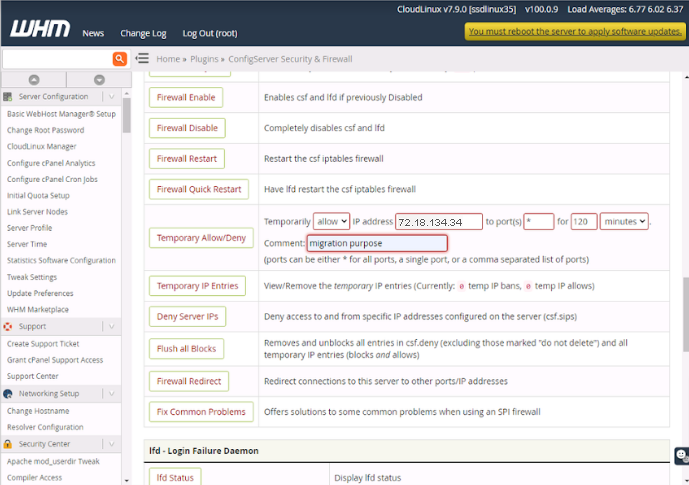The width and height of the screenshot is (689, 485).
Task: Toggle the sidebar collapse hamburger icon
Action: click(x=142, y=58)
